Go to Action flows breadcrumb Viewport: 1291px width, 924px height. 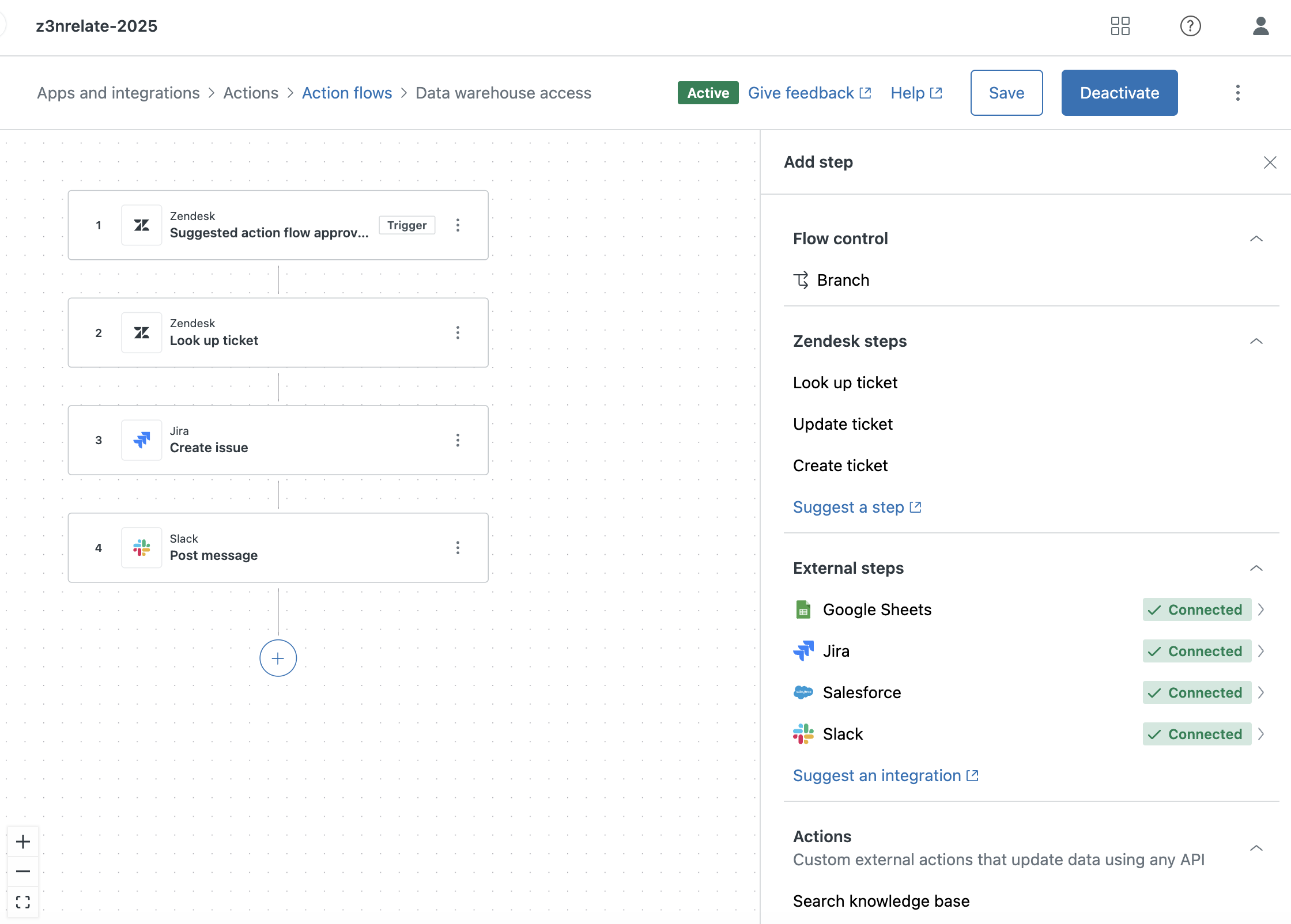coord(347,93)
